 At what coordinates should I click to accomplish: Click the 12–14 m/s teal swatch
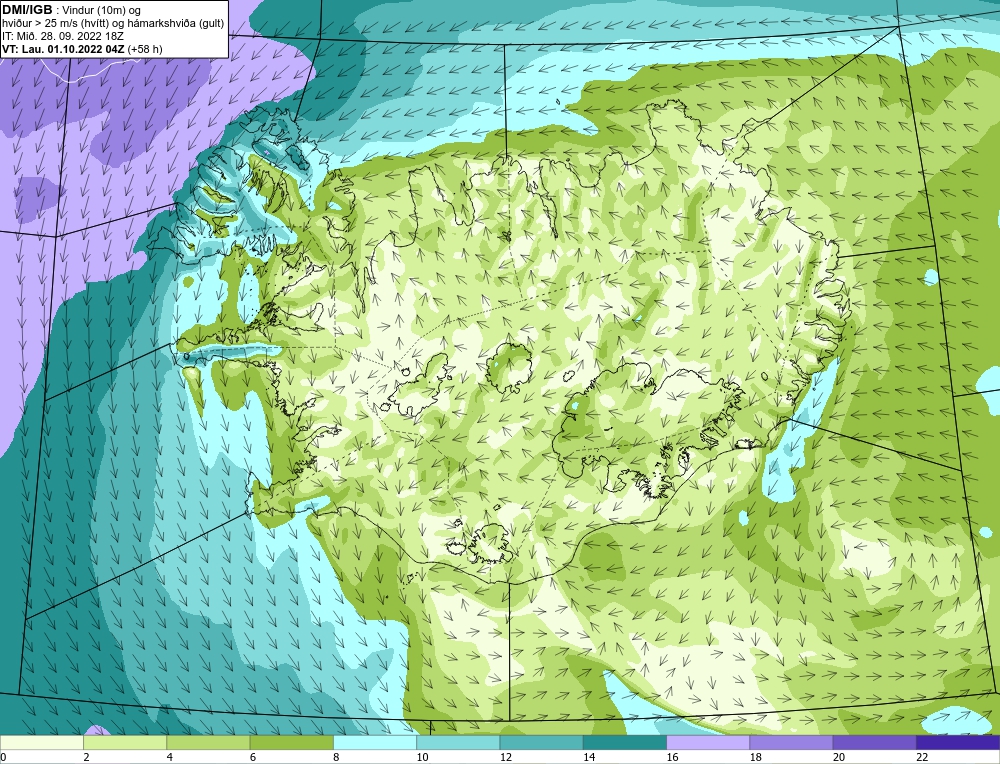[x=541, y=742]
